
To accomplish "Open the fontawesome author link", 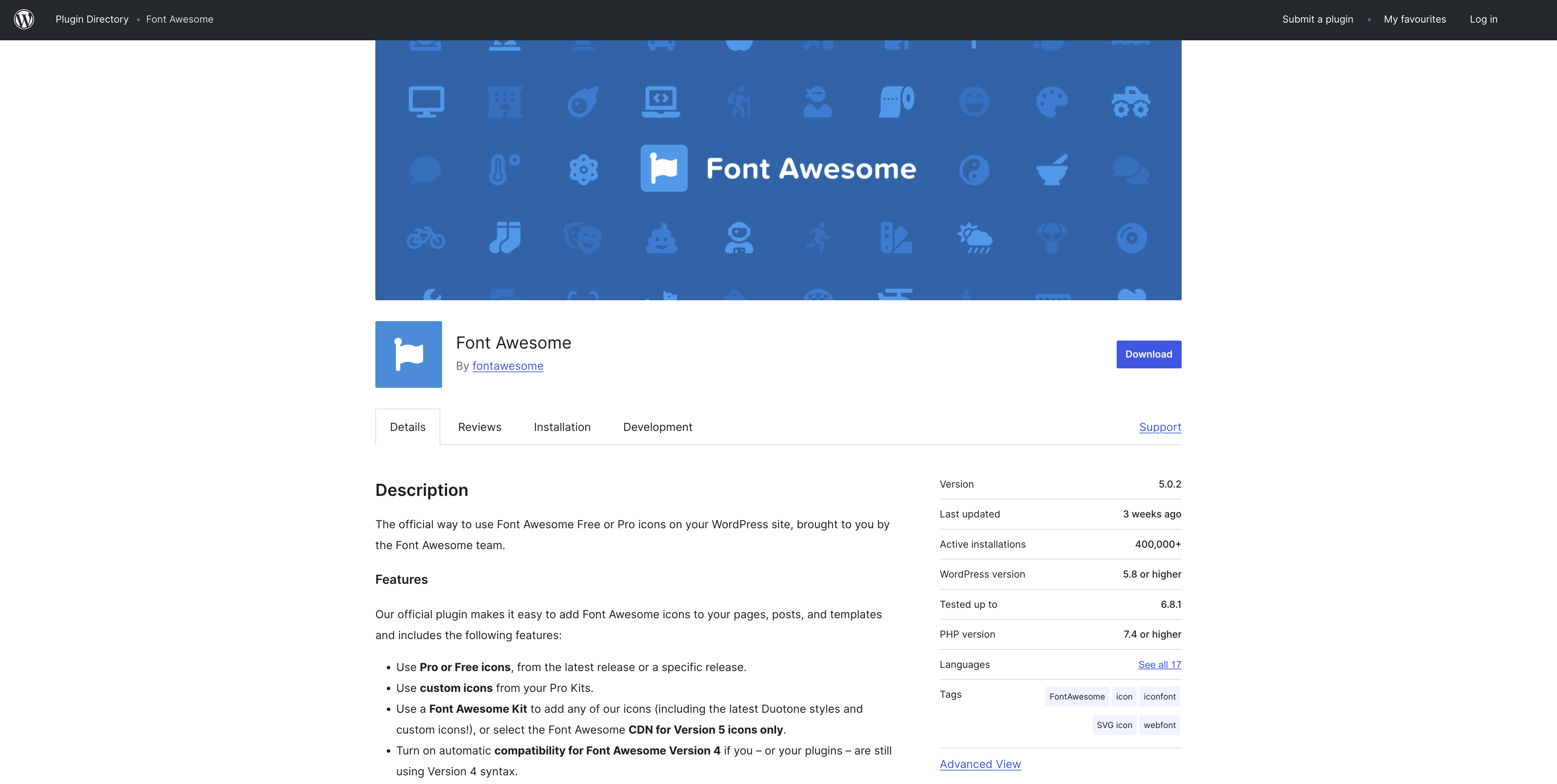I will click(507, 366).
